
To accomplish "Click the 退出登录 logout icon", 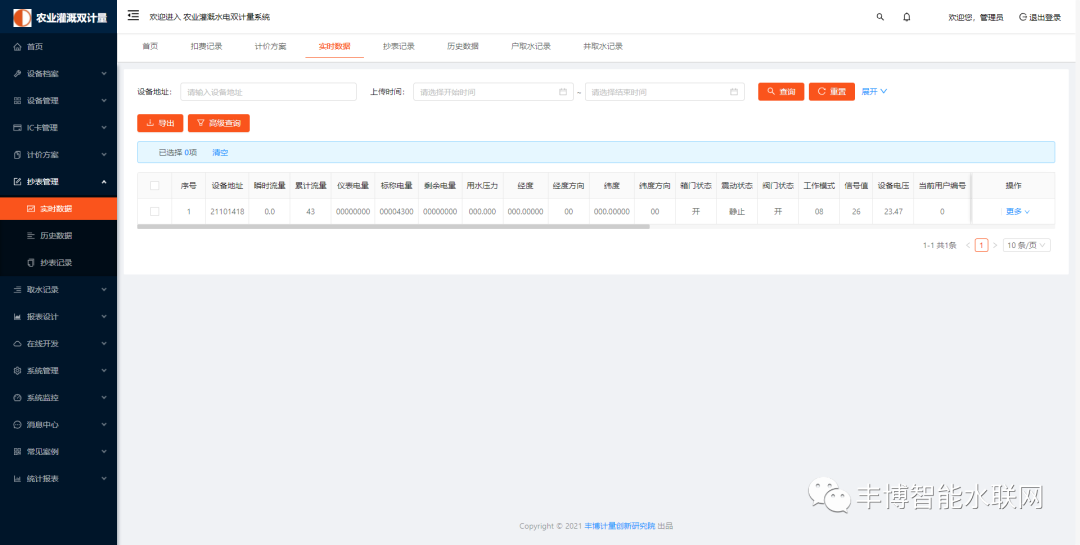I will tap(1022, 17).
